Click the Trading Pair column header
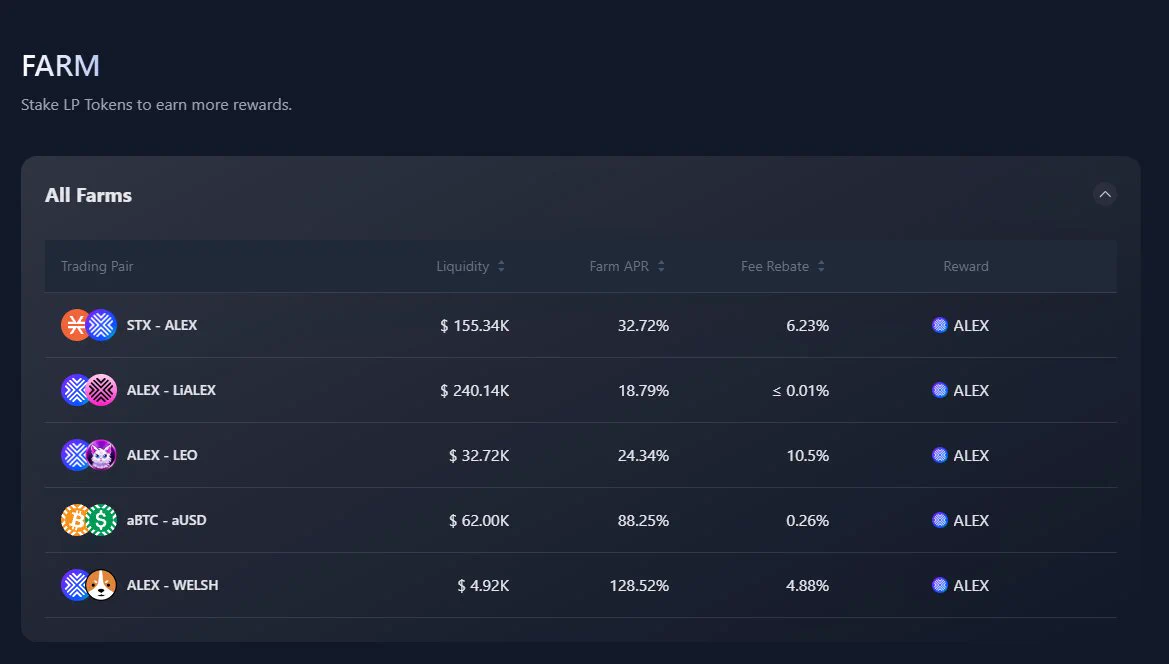The height and width of the screenshot is (664, 1169). coord(97,266)
